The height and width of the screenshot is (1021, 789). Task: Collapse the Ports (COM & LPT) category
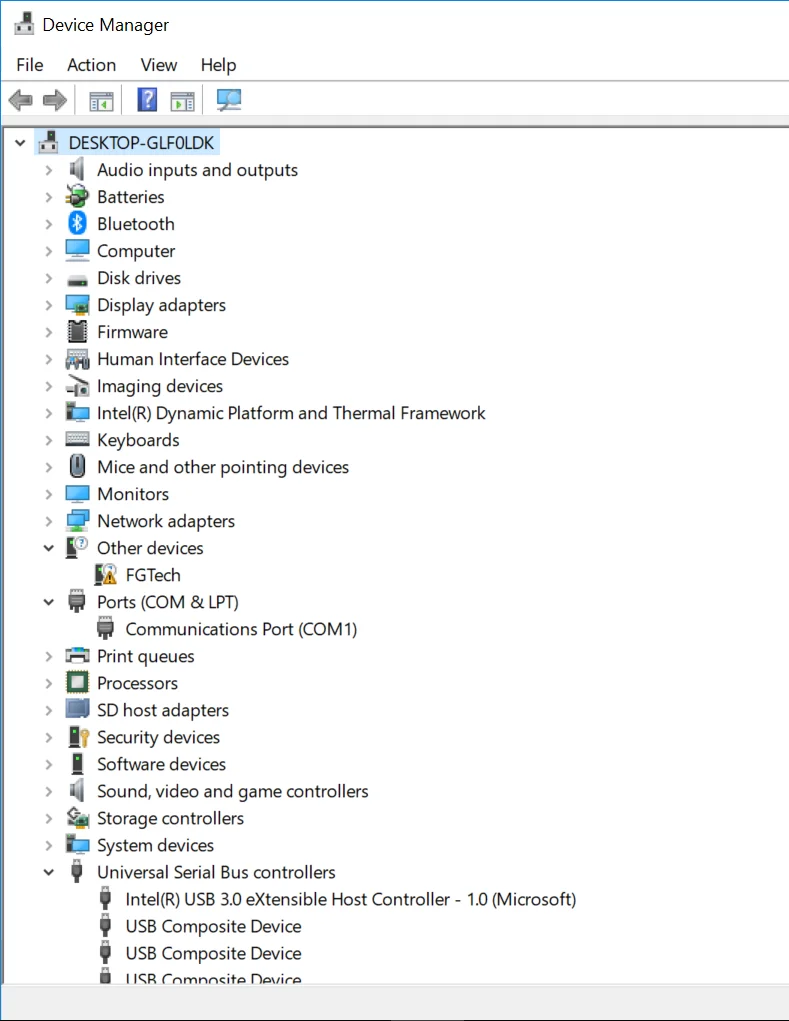point(49,602)
